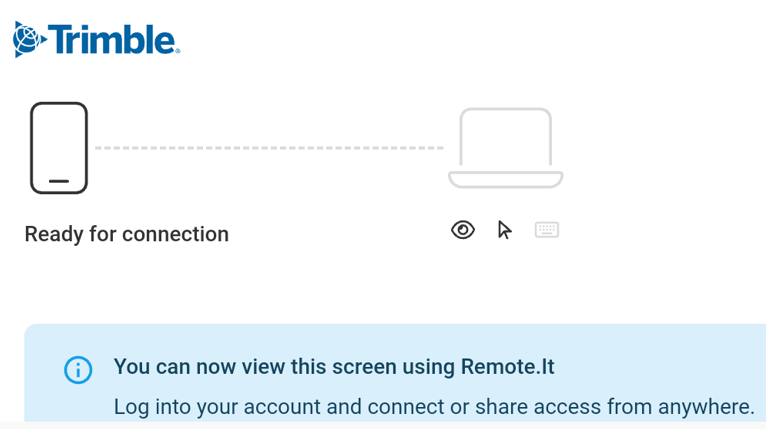Toggle the mouse pointer control icon

tap(505, 231)
